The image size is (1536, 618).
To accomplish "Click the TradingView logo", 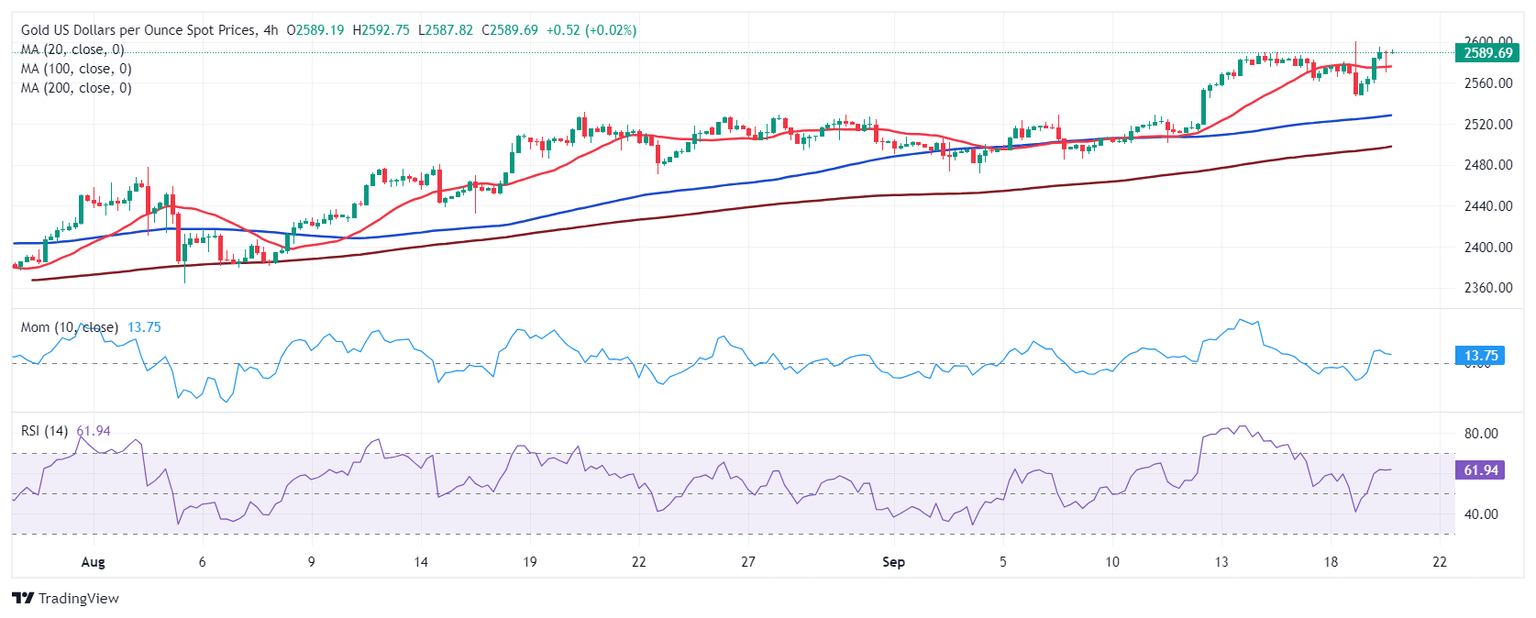I will click(23, 598).
